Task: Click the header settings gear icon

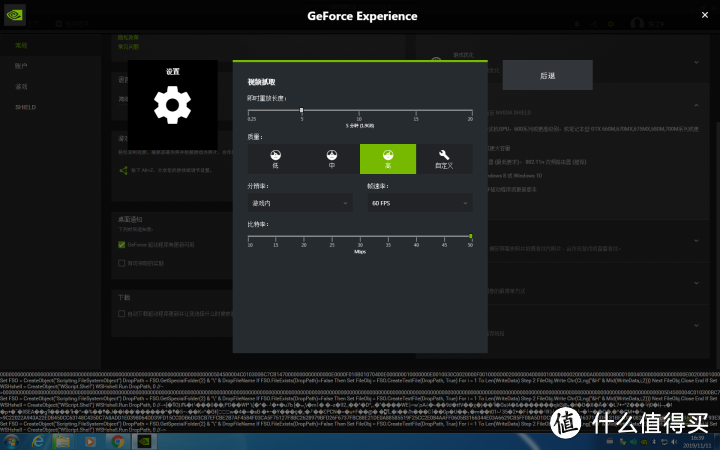Action: [x=611, y=24]
